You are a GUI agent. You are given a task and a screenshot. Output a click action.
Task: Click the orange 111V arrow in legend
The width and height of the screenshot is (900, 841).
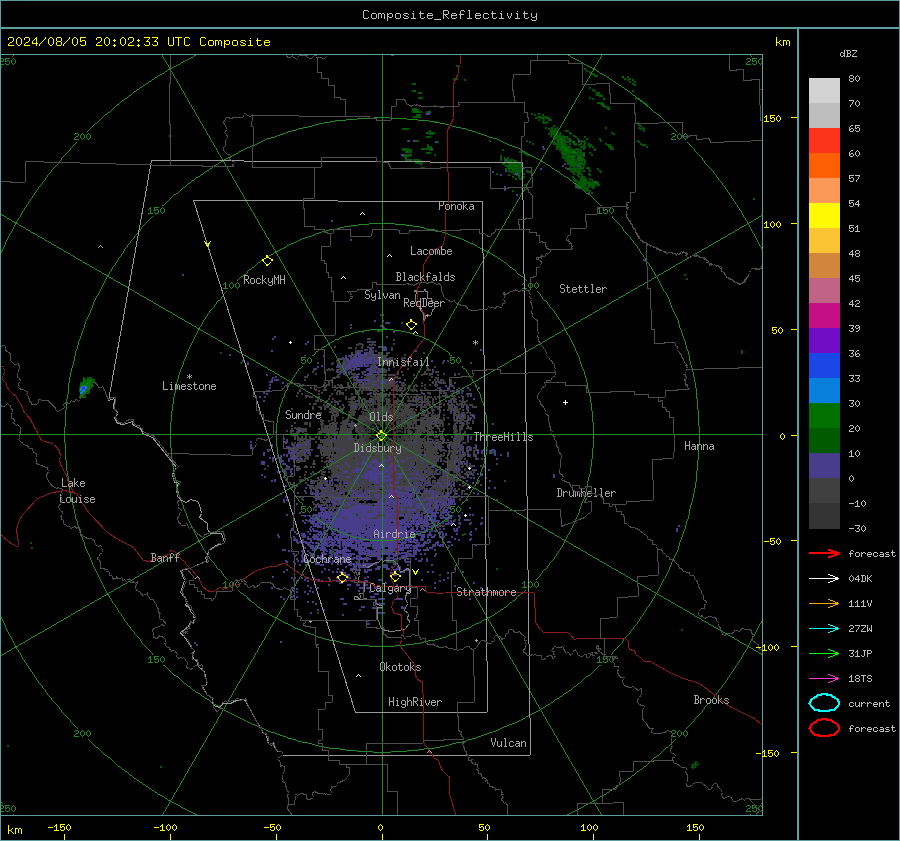coord(824,603)
